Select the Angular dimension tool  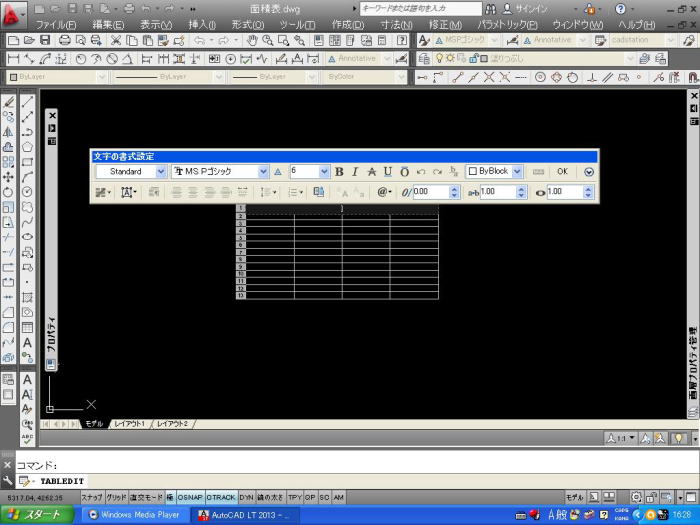point(128,58)
